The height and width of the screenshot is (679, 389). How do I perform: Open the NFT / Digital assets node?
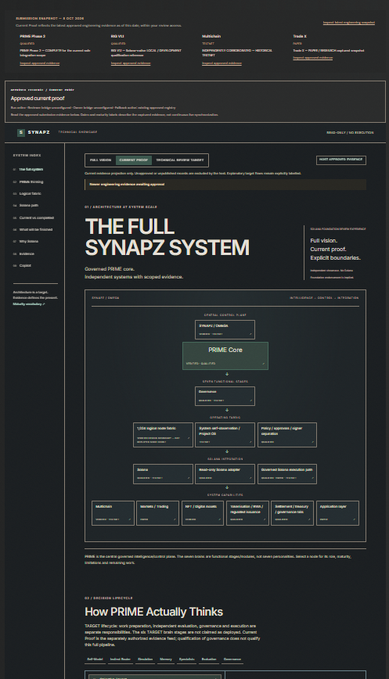(x=203, y=513)
